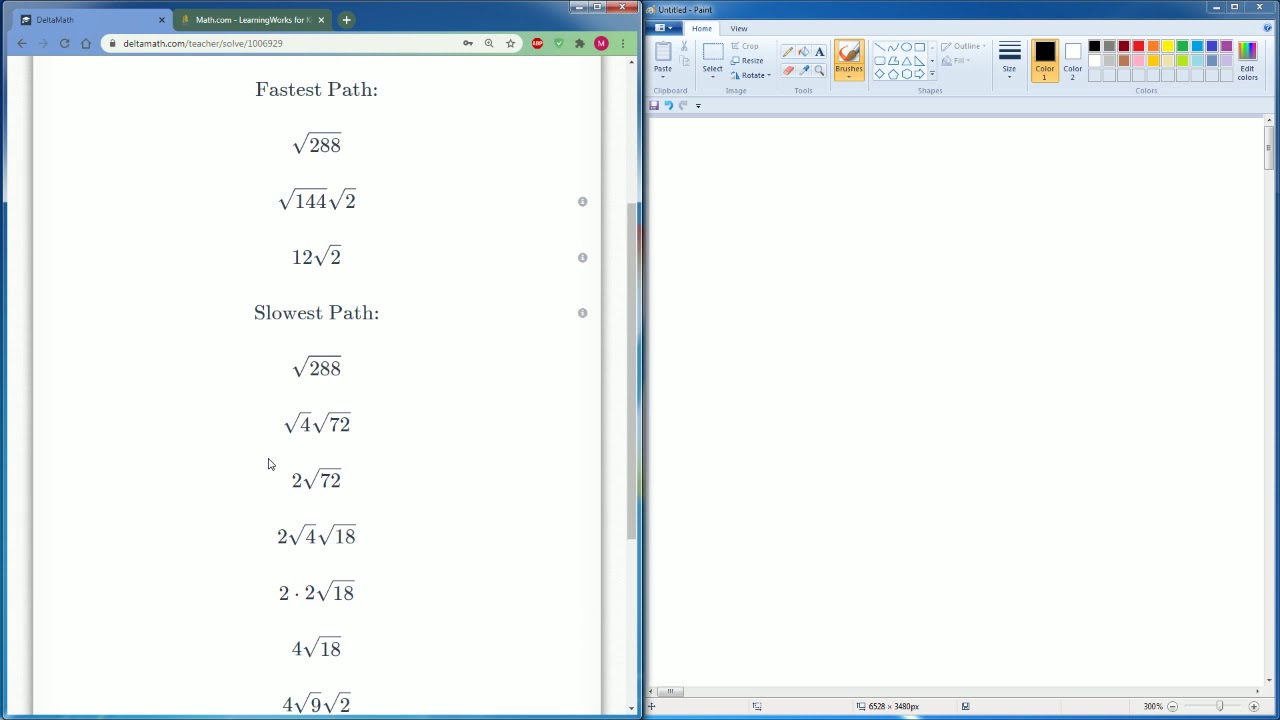This screenshot has height=720, width=1280.
Task: Bookmark this page with the star icon
Action: 510,43
